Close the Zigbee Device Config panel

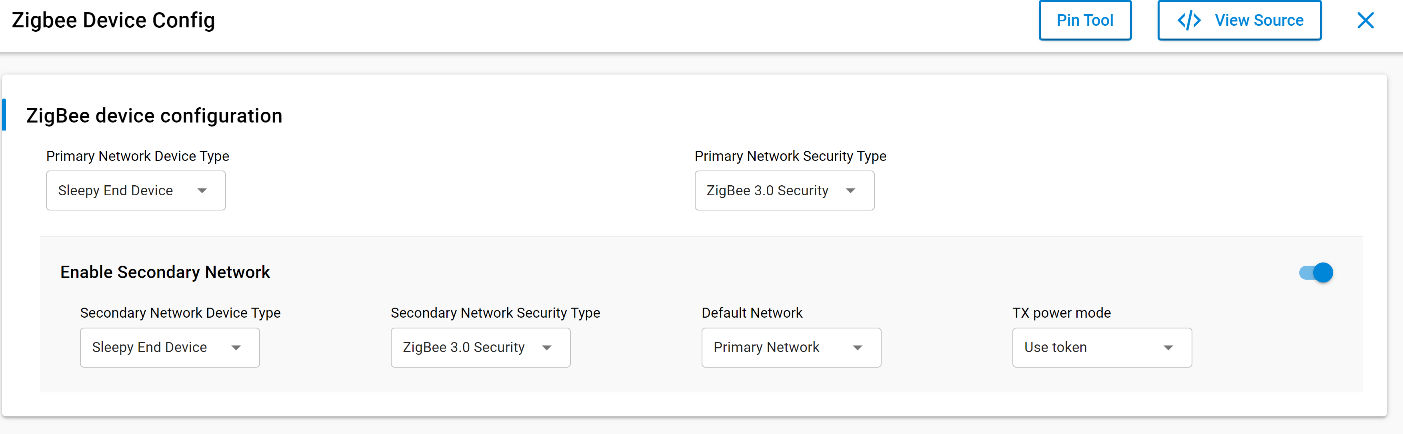tap(1365, 20)
